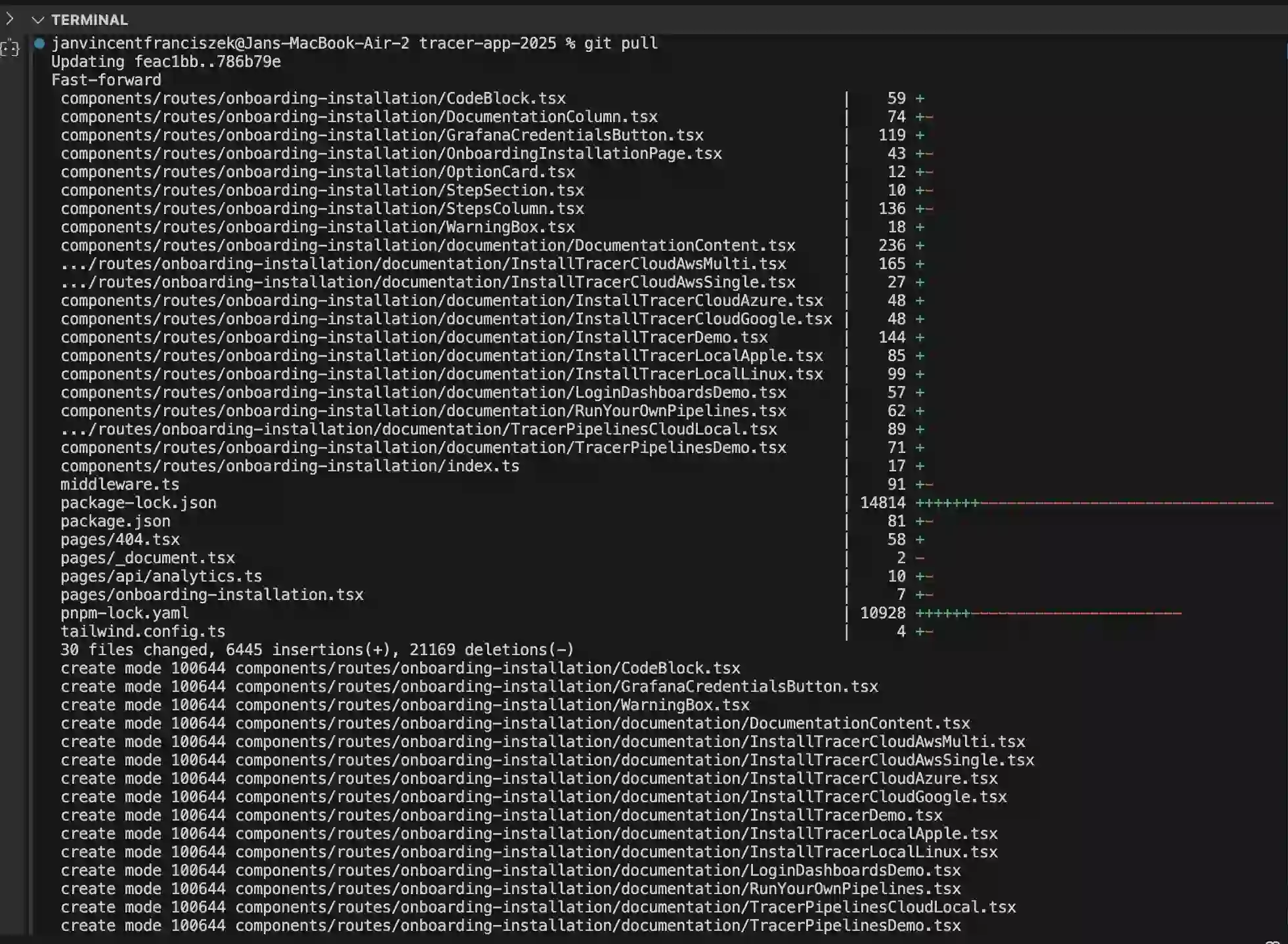Viewport: 1288px width, 944px height.
Task: Open package-lock.json path in the diff stat
Action: 138,503
